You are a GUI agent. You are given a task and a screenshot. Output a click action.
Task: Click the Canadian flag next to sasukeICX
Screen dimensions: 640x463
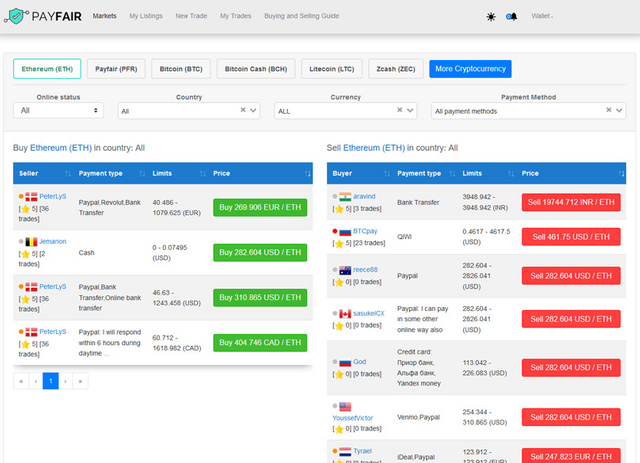pyautogui.click(x=345, y=314)
